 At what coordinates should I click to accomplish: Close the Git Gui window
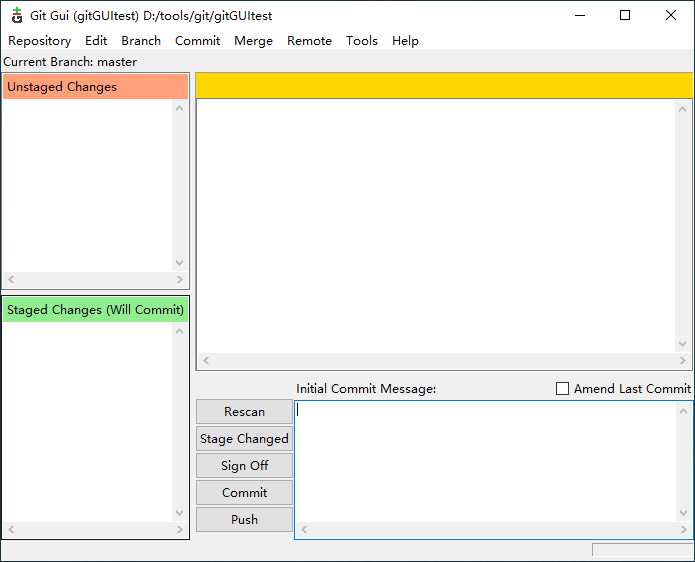[x=671, y=16]
